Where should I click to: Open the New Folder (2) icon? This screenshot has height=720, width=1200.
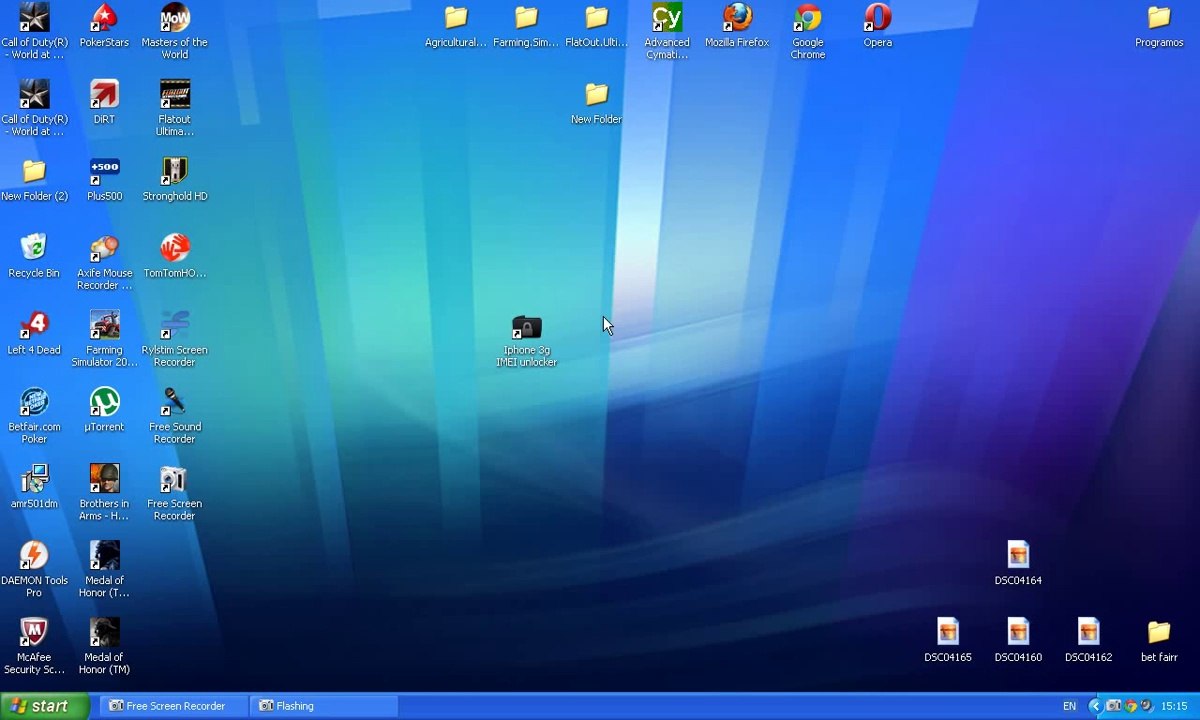tap(34, 172)
